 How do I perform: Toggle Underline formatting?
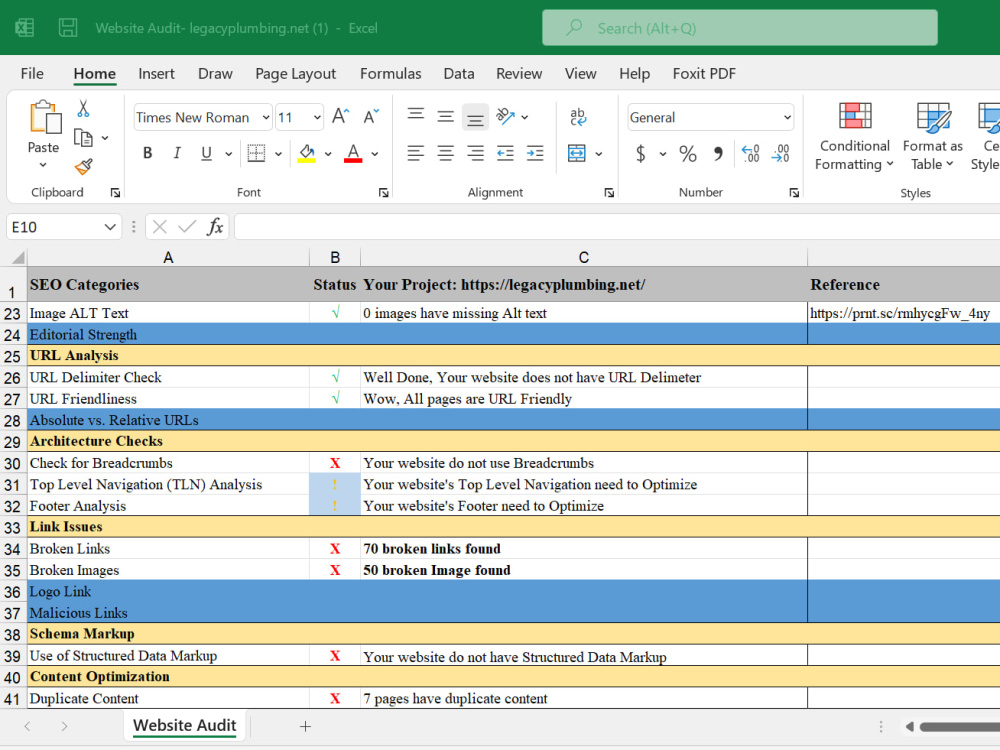(x=206, y=153)
